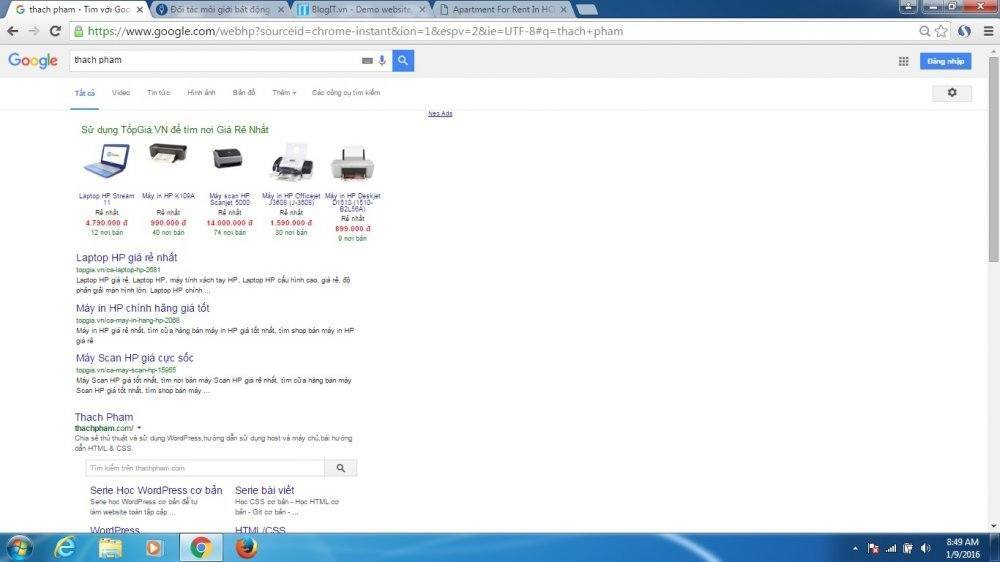Bookmark this page with the star icon
1000x562 pixels.
pos(941,31)
